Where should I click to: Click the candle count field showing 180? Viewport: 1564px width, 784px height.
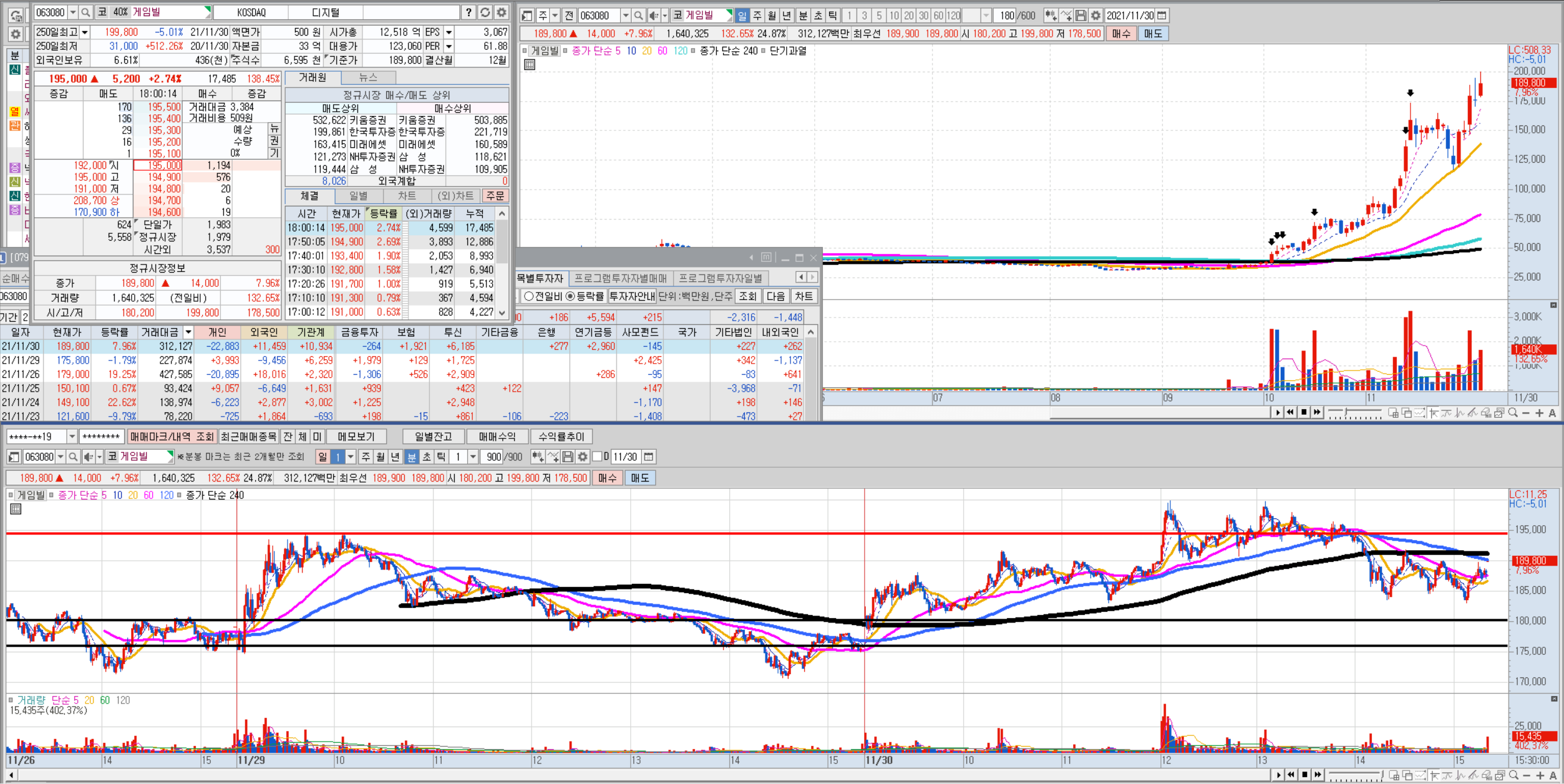pyautogui.click(x=1005, y=16)
